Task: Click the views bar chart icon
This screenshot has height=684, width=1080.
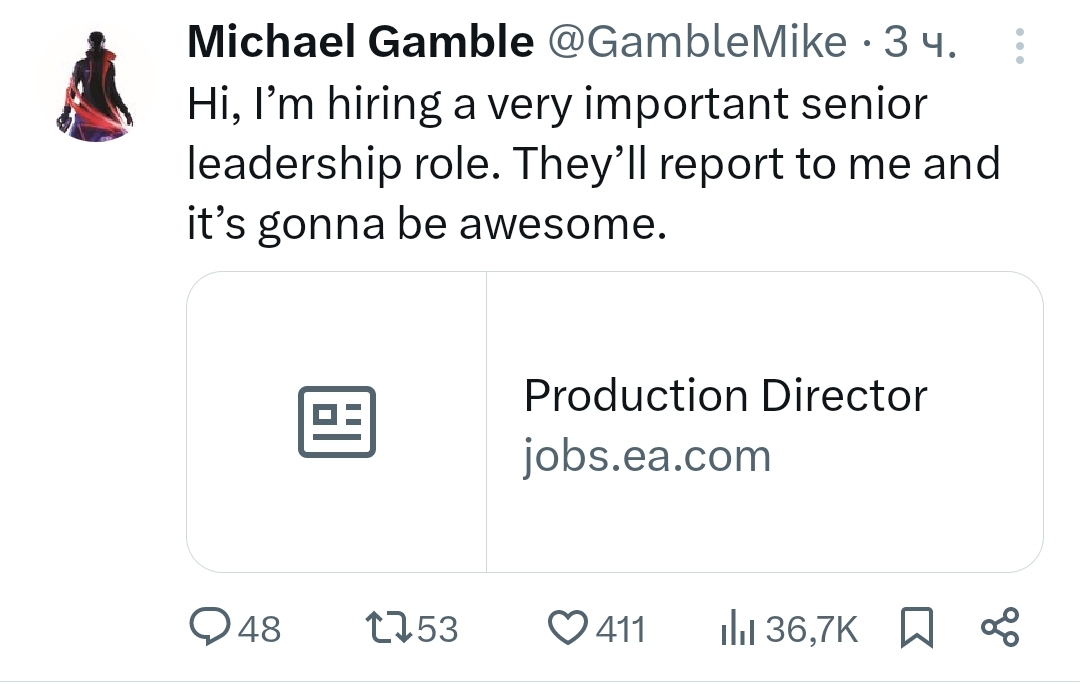Action: (x=737, y=628)
